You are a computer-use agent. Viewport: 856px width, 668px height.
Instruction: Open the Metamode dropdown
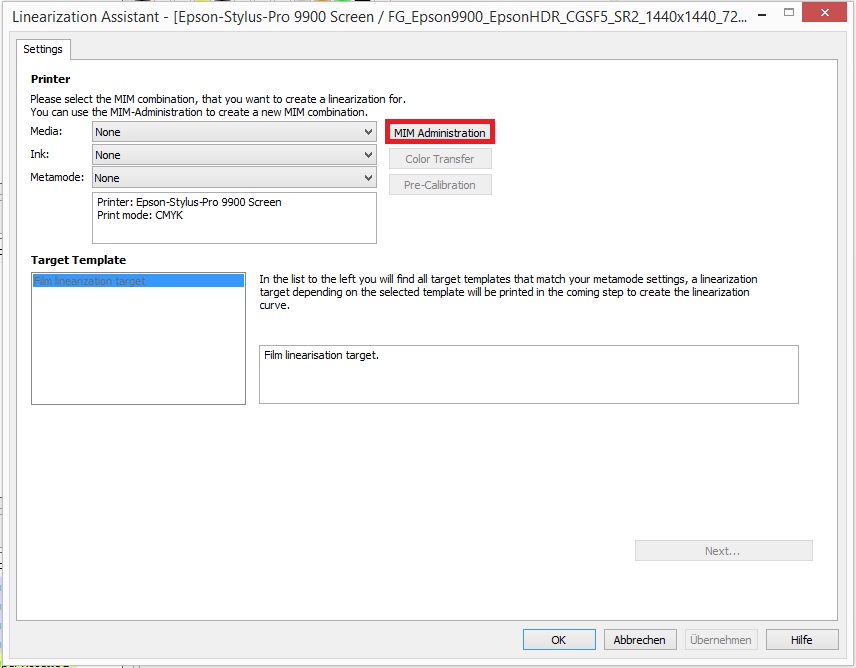pos(233,177)
